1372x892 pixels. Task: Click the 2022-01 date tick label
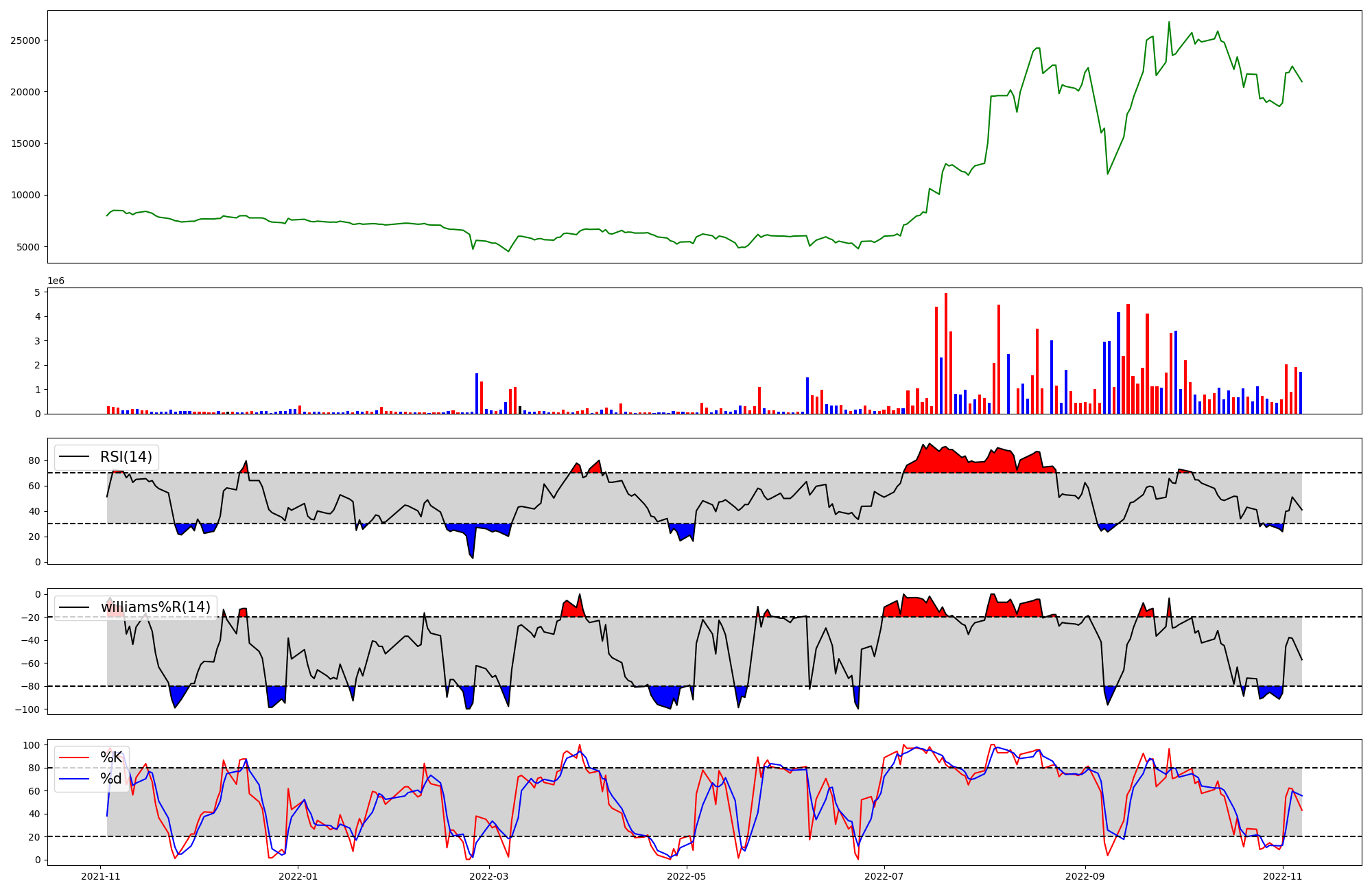pyautogui.click(x=299, y=876)
